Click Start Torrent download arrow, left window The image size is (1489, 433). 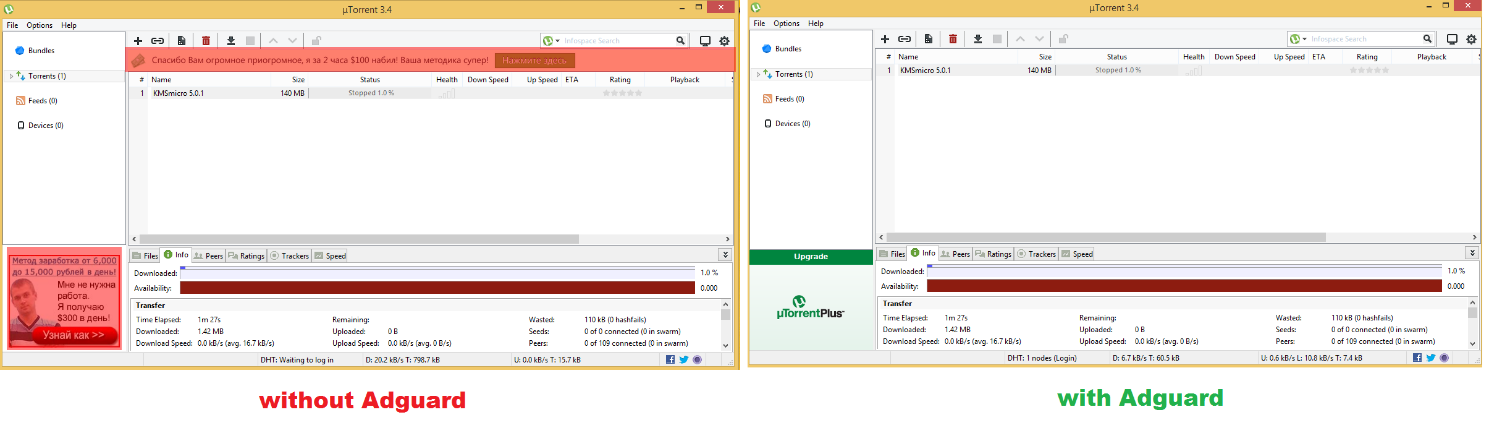(x=231, y=41)
